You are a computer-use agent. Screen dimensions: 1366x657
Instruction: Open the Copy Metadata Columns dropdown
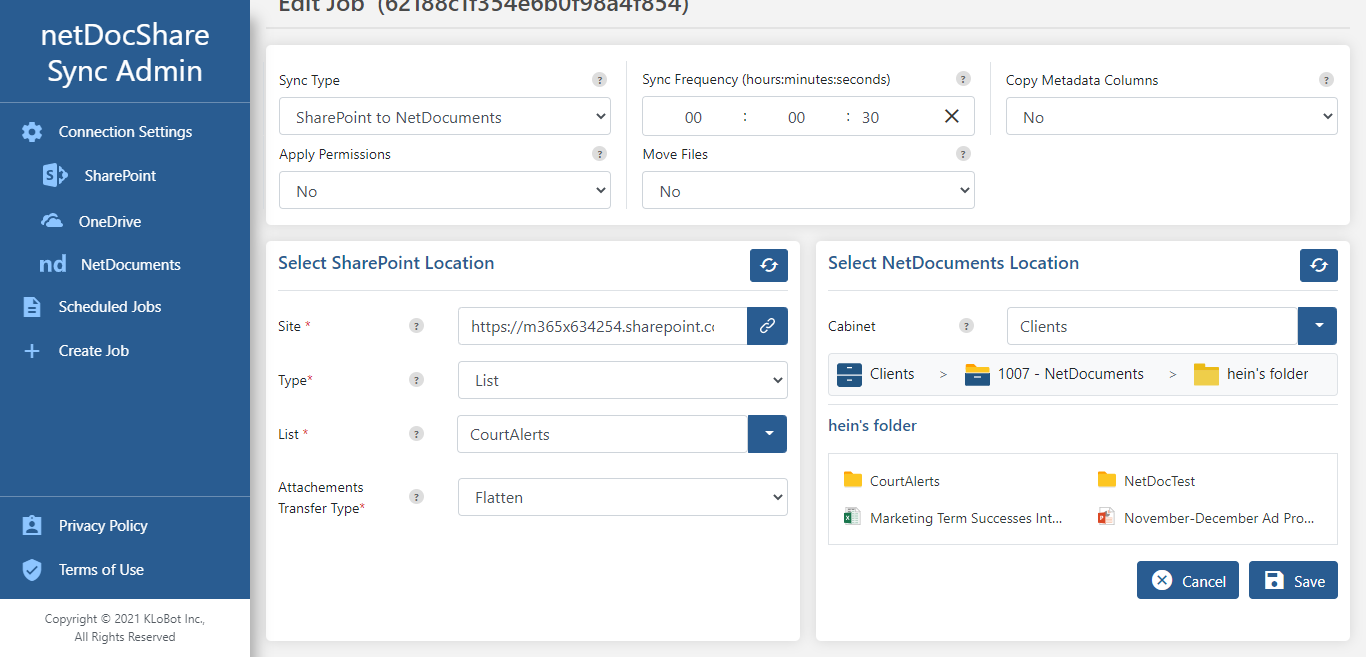point(1172,117)
